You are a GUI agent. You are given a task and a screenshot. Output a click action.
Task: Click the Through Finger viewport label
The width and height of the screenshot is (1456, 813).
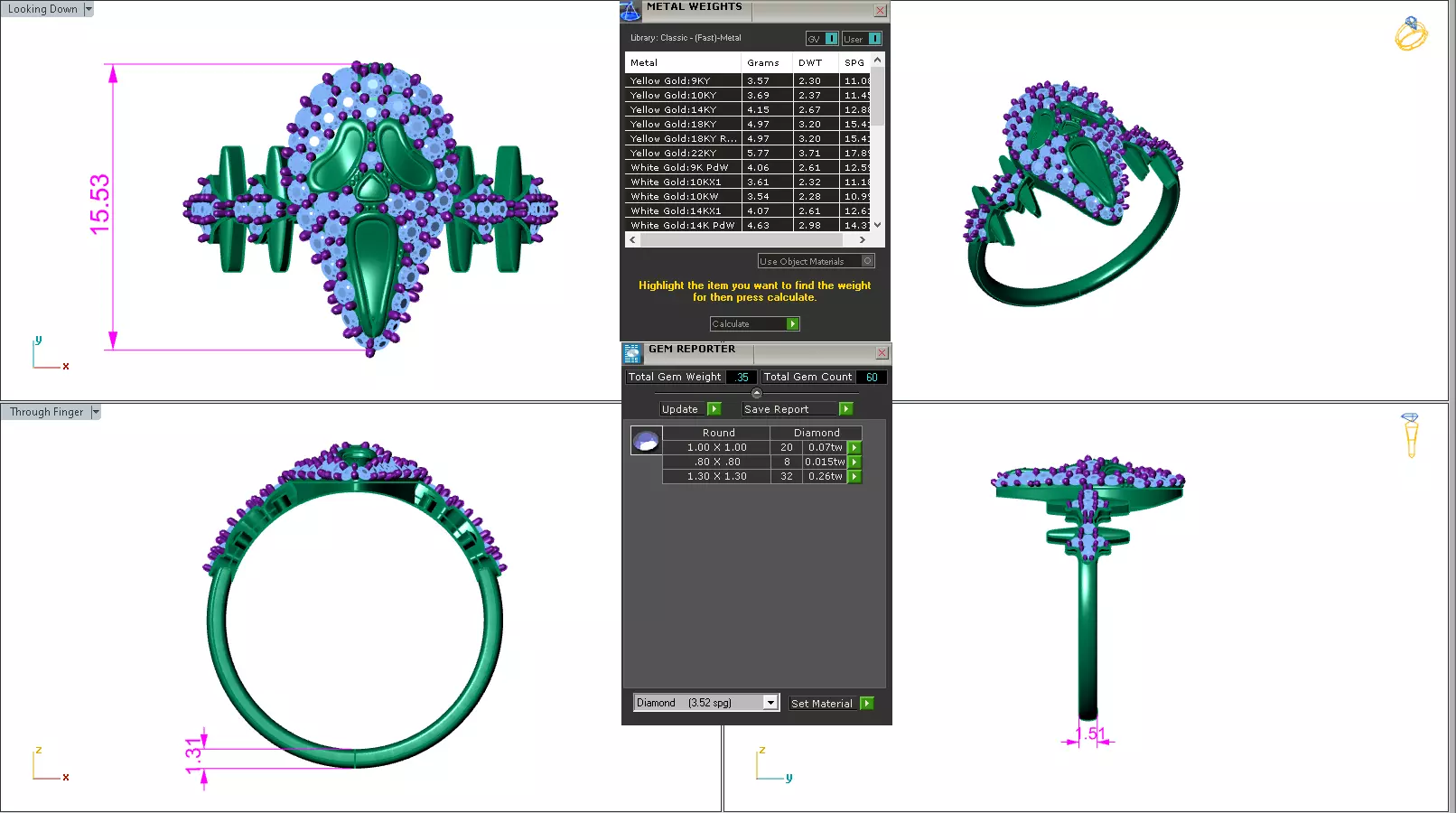coord(46,412)
